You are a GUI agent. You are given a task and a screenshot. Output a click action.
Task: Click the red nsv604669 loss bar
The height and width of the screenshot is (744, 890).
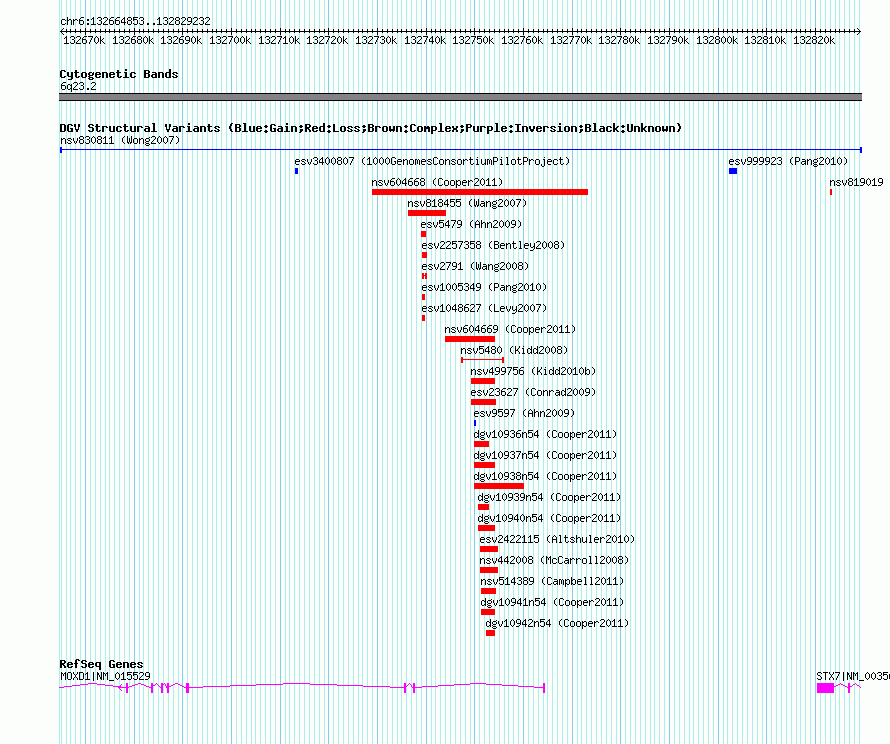(469, 339)
